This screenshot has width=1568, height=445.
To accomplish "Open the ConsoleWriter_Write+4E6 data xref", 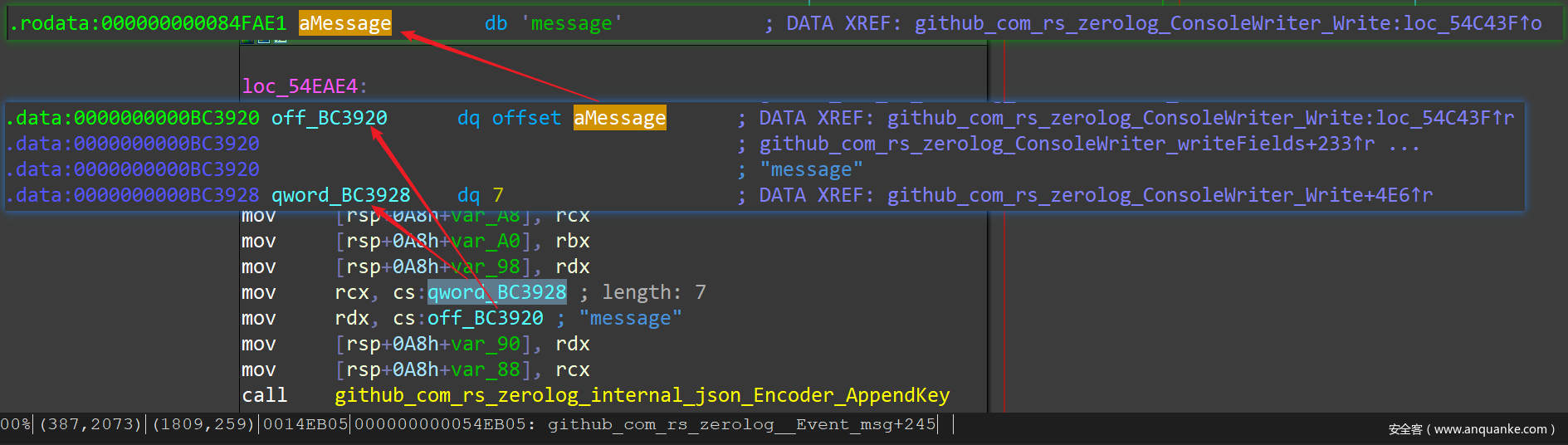I will pyautogui.click(x=1160, y=195).
